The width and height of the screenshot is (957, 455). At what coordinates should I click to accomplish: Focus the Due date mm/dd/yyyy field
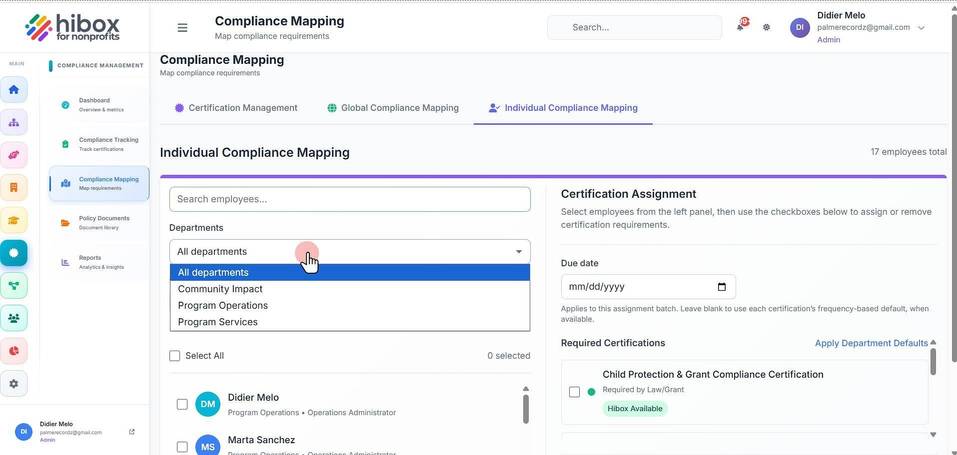(x=648, y=287)
